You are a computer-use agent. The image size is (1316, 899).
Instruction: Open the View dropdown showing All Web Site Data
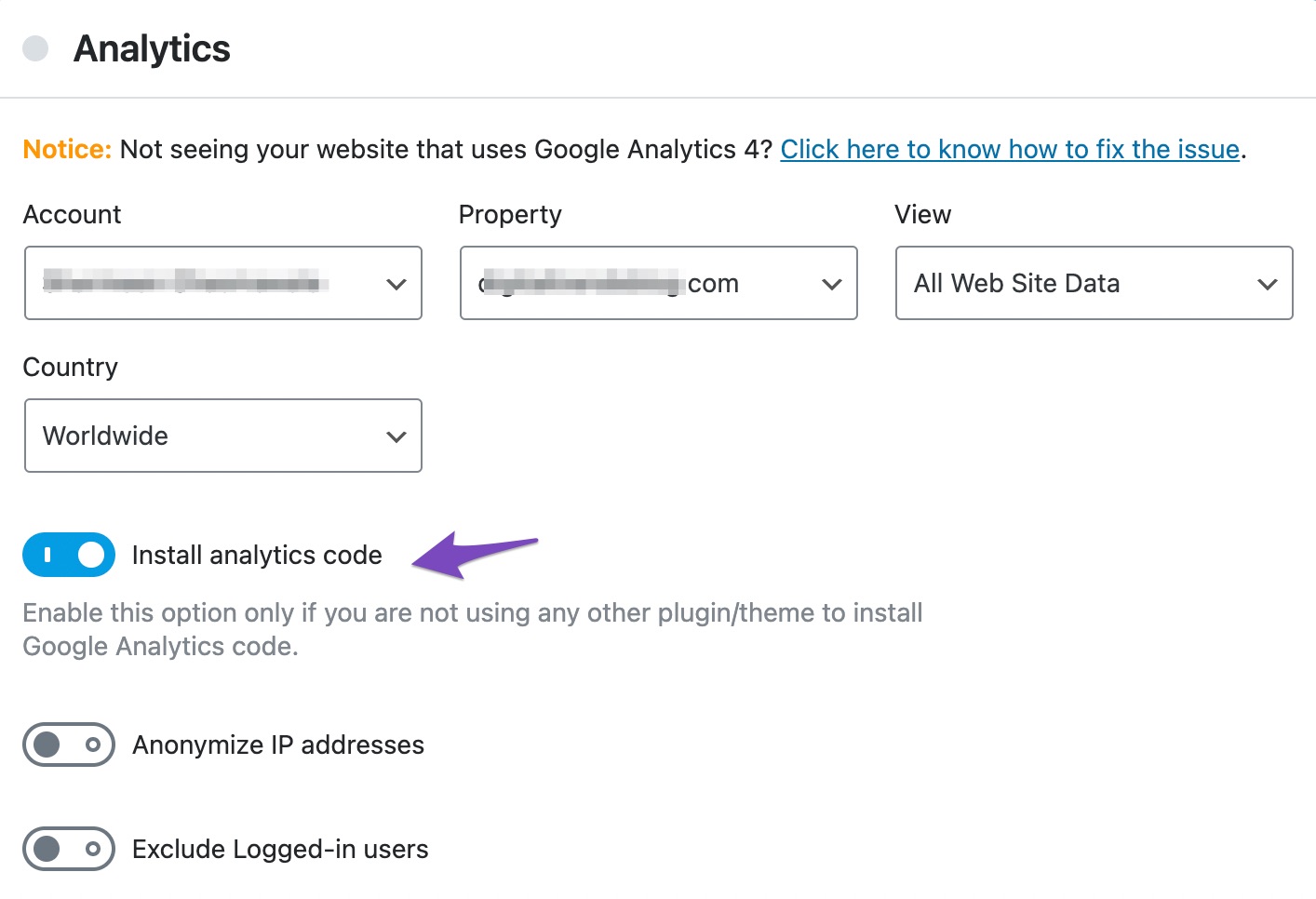(1094, 283)
